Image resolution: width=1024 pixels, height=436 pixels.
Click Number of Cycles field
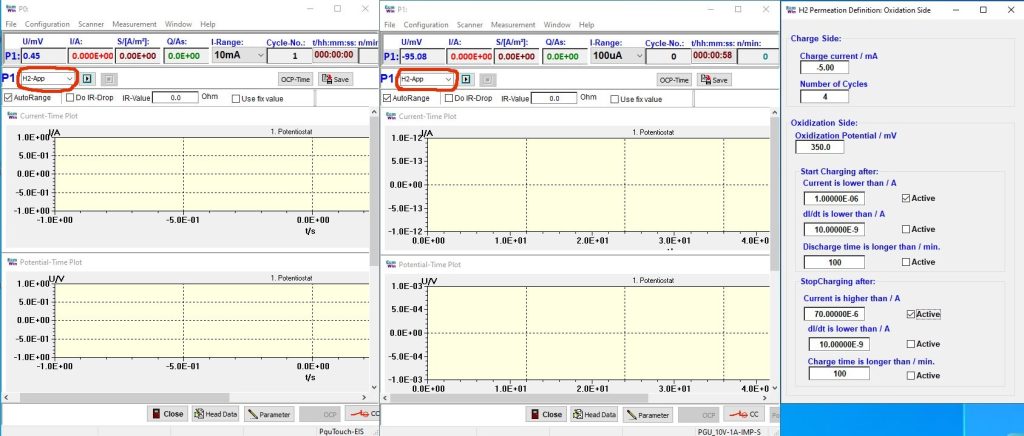click(x=824, y=97)
